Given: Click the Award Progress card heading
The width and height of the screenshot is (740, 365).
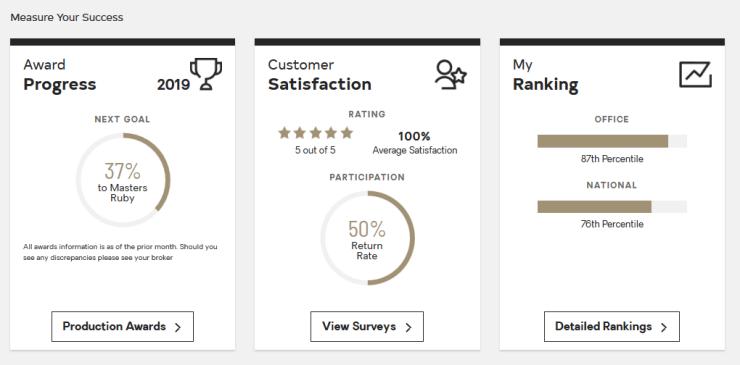Looking at the screenshot, I should [60, 75].
